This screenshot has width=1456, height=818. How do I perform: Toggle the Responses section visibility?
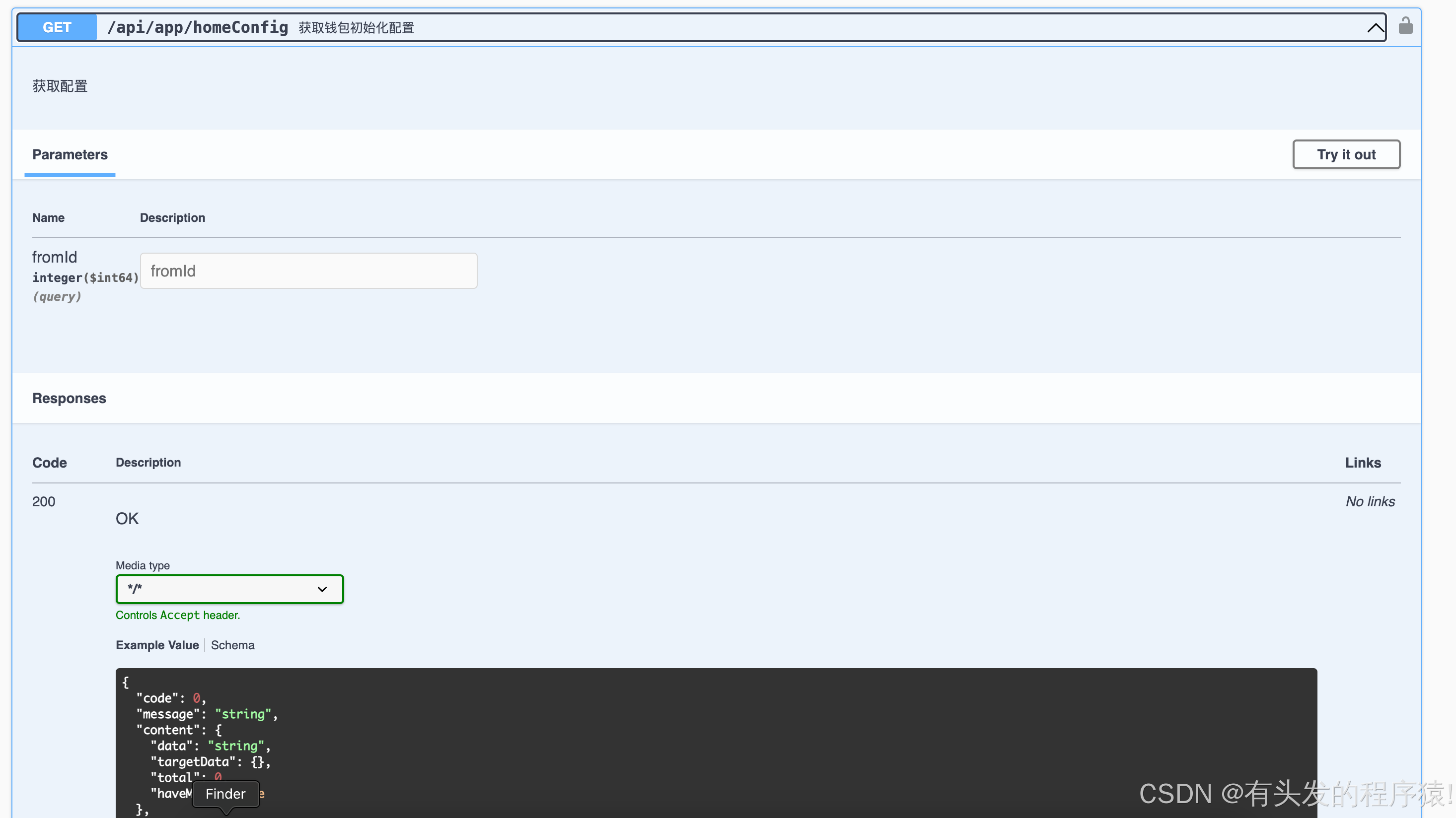pos(69,398)
